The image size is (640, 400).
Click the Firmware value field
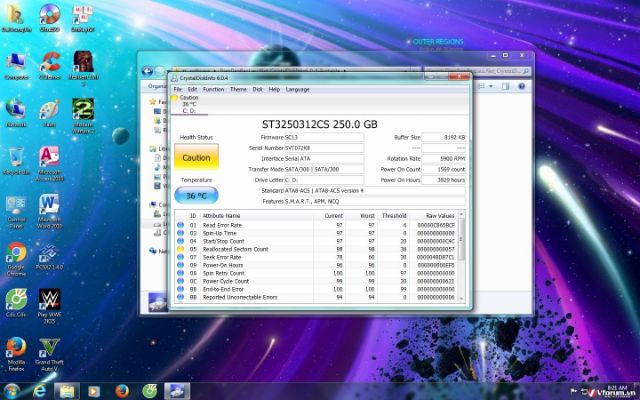324,137
